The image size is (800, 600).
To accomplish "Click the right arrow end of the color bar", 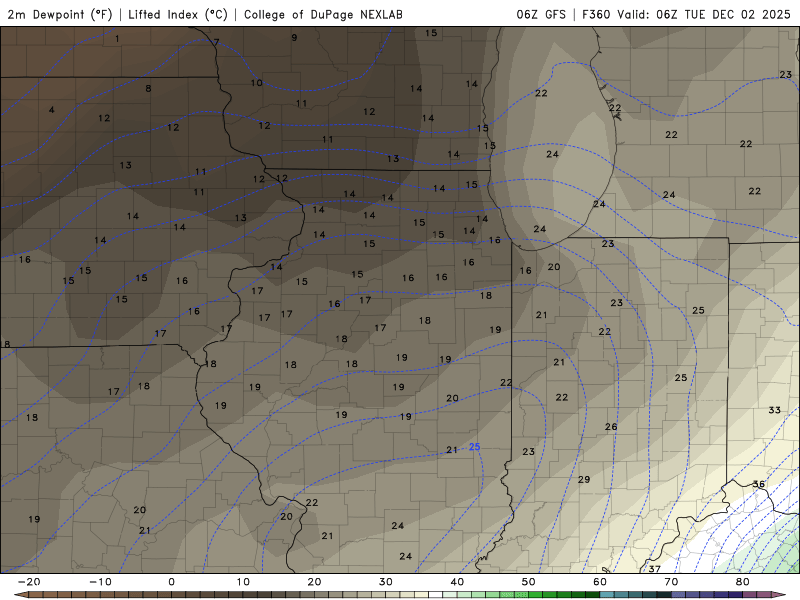I will (x=779, y=595).
